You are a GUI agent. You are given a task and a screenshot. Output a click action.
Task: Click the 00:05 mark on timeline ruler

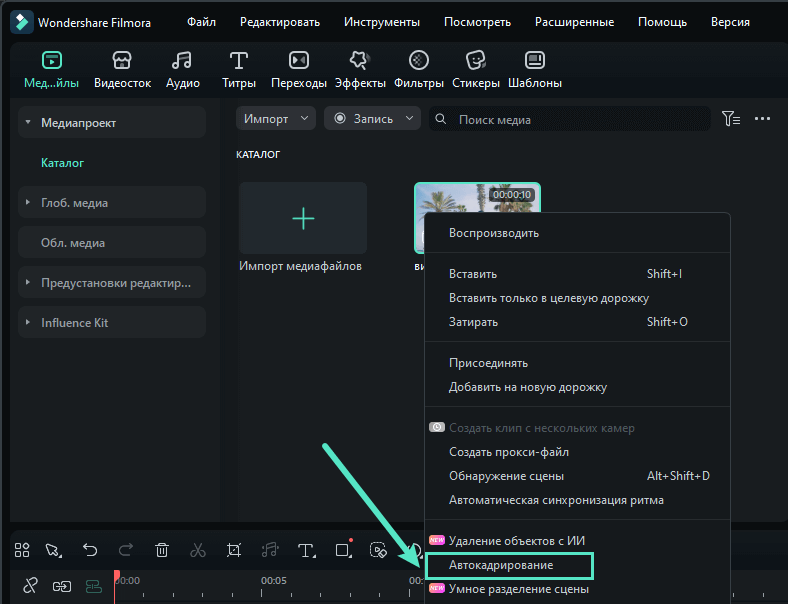[x=273, y=580]
